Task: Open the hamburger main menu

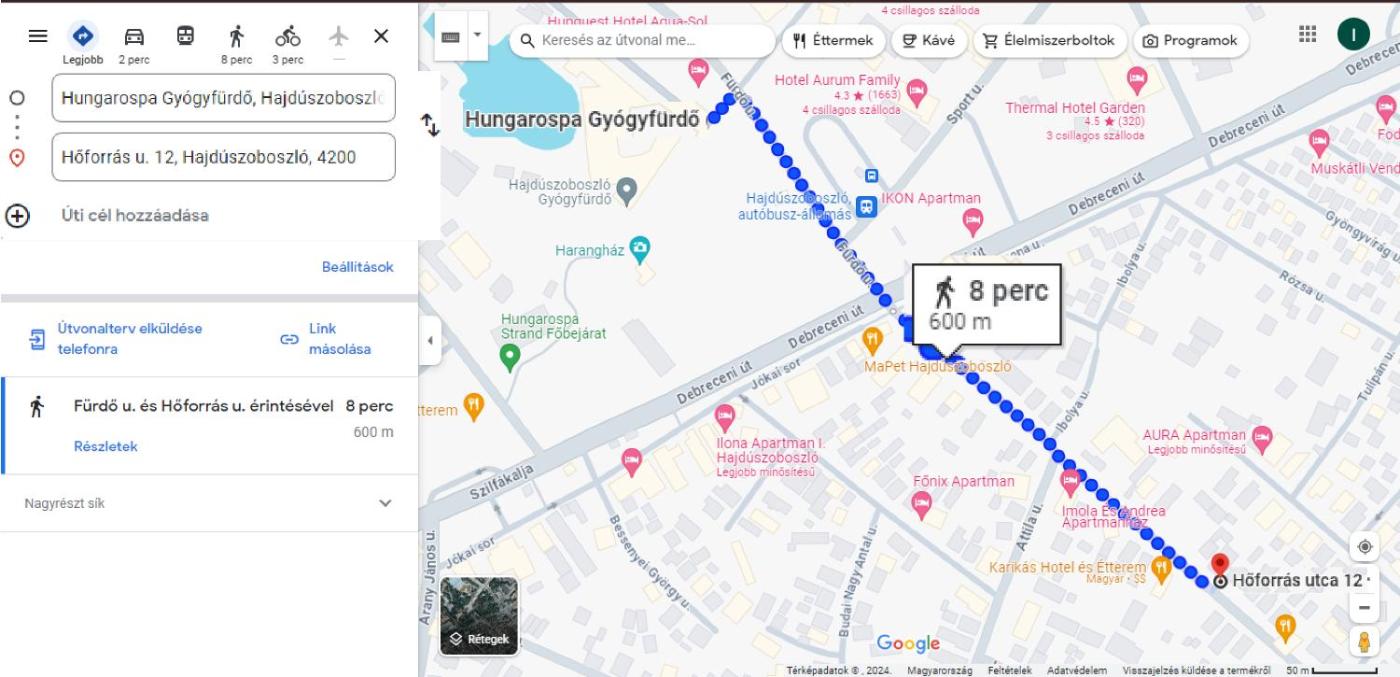Action: coord(38,36)
